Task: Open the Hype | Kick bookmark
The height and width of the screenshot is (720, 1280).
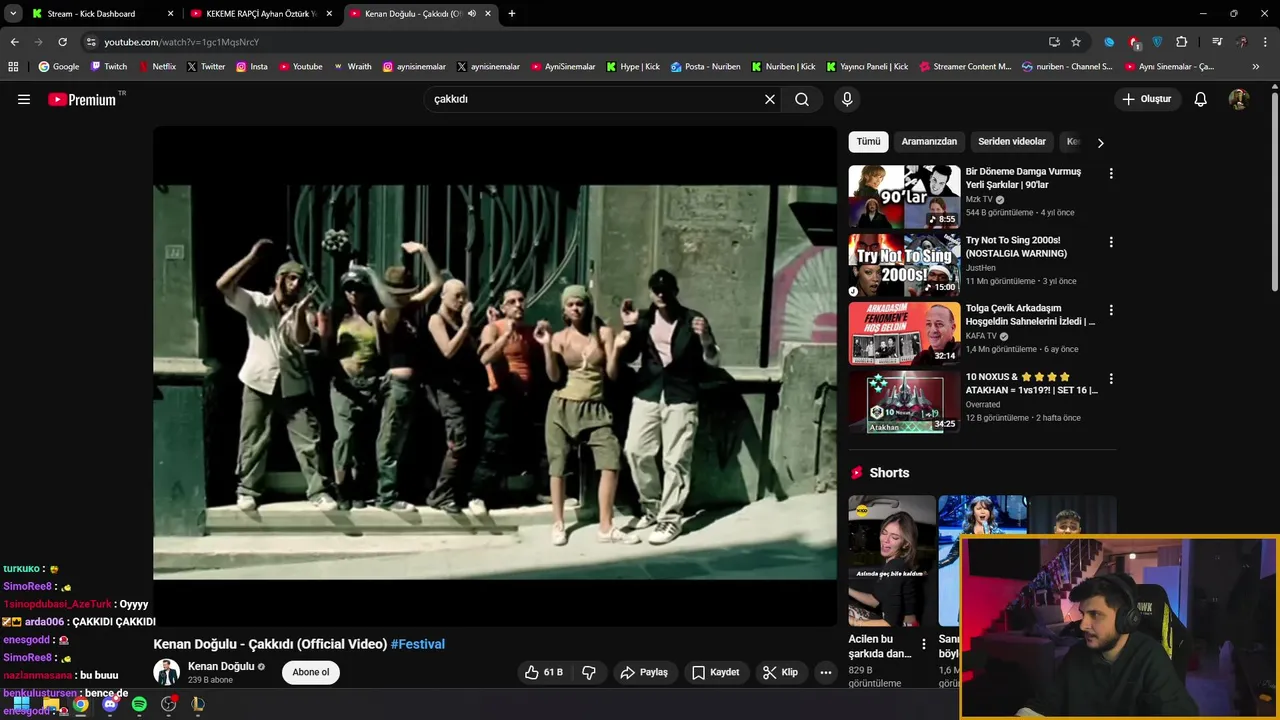Action: tap(632, 67)
